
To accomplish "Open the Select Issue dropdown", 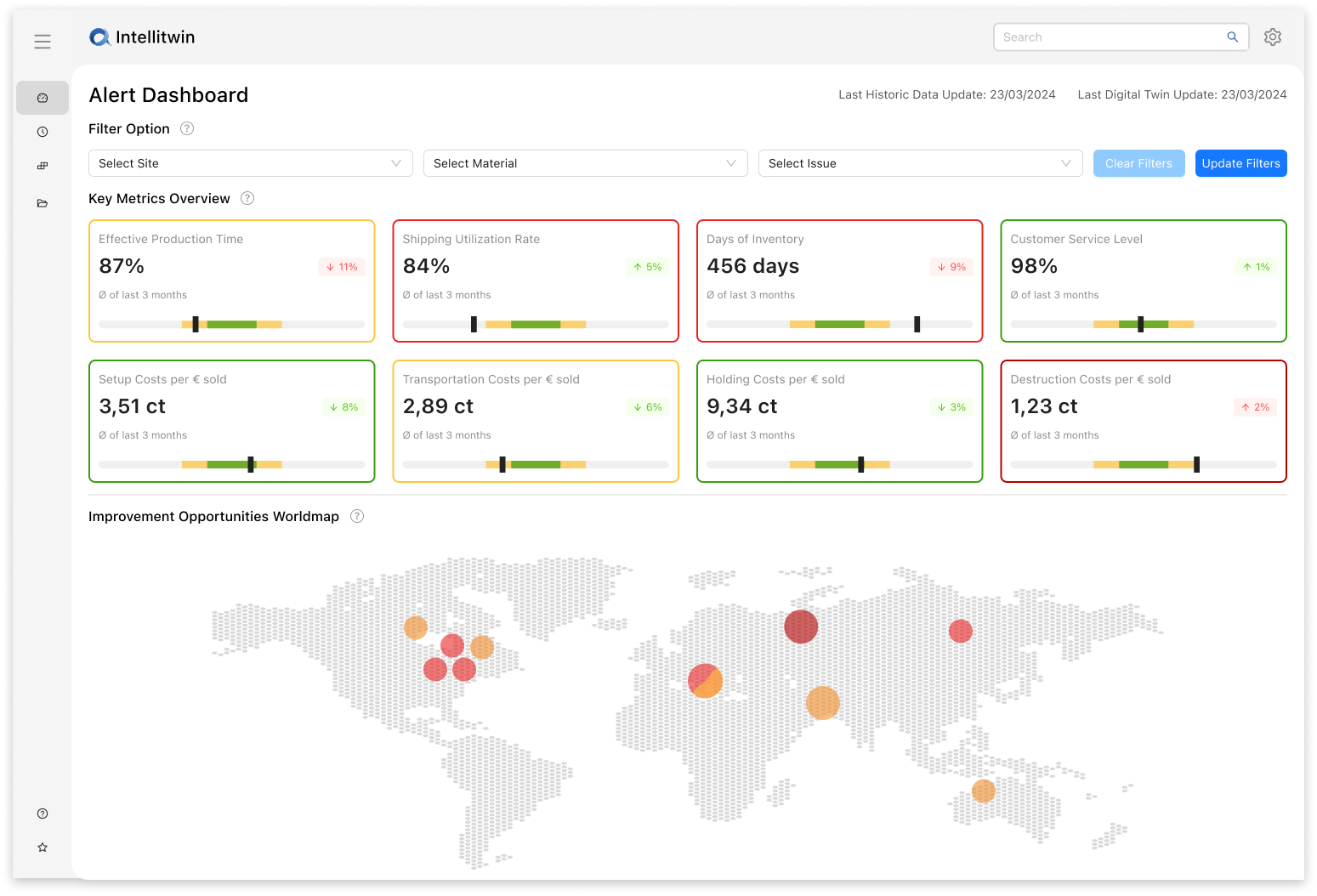I will (920, 163).
